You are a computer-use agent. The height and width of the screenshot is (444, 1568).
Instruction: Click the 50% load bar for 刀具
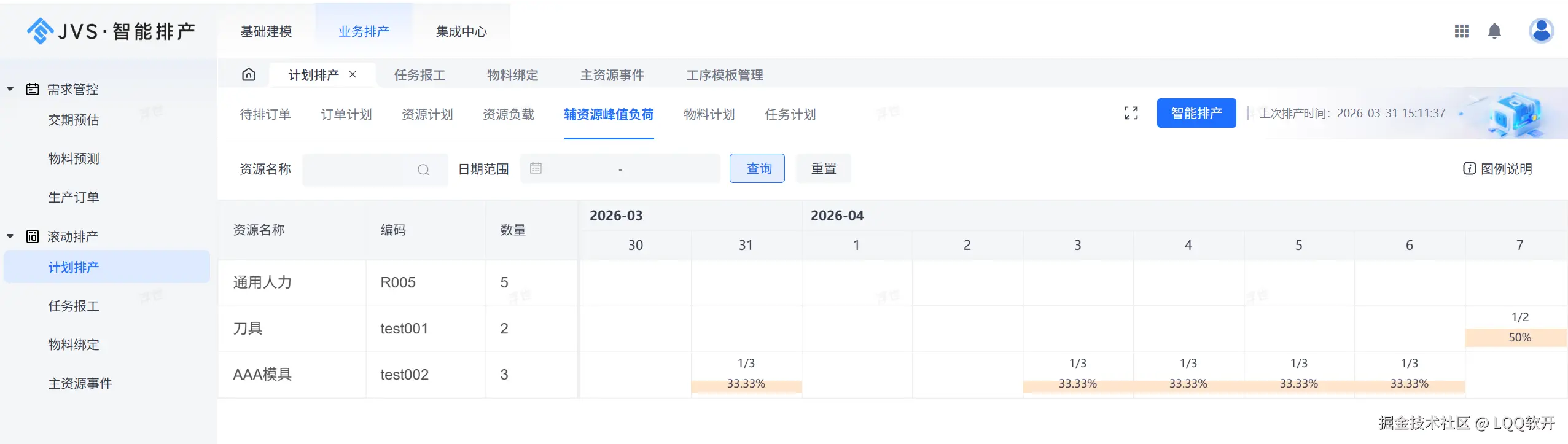1519,337
